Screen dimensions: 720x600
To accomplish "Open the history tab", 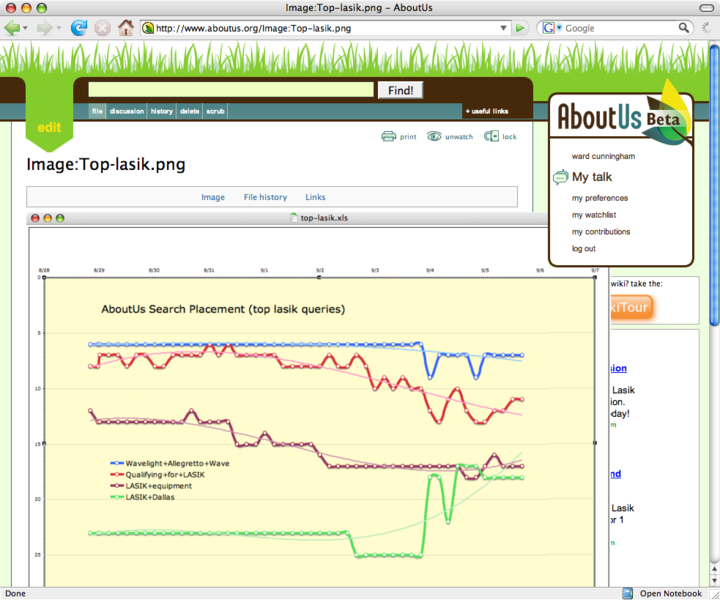I will coord(162,111).
